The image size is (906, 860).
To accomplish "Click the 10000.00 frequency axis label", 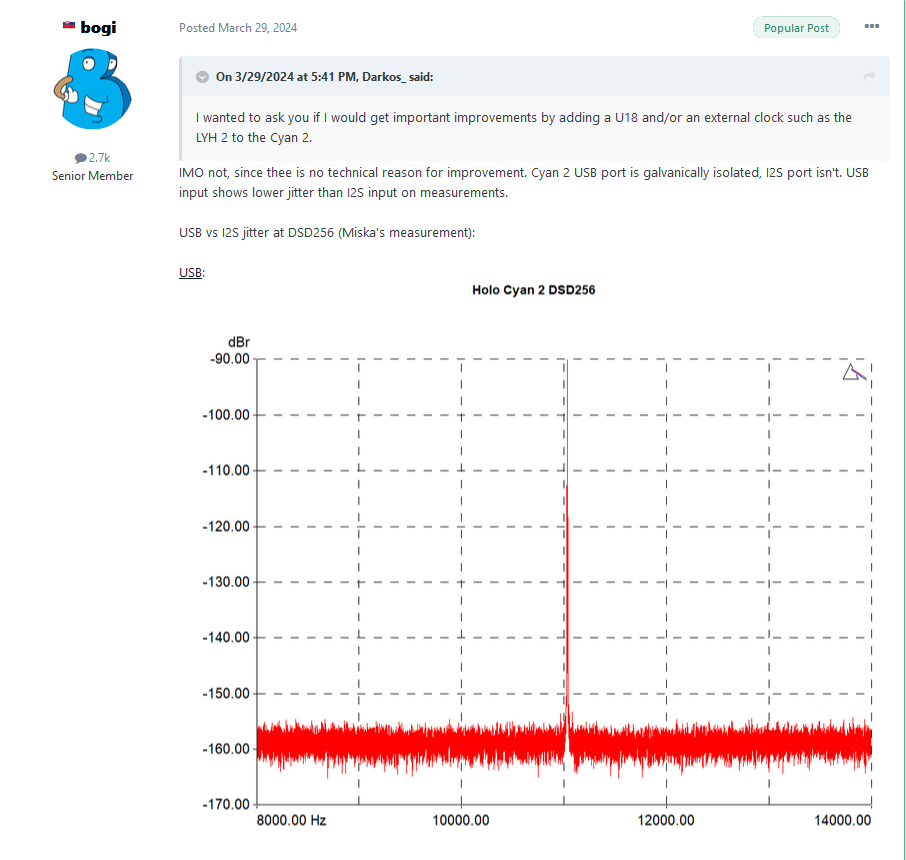I will (x=461, y=820).
